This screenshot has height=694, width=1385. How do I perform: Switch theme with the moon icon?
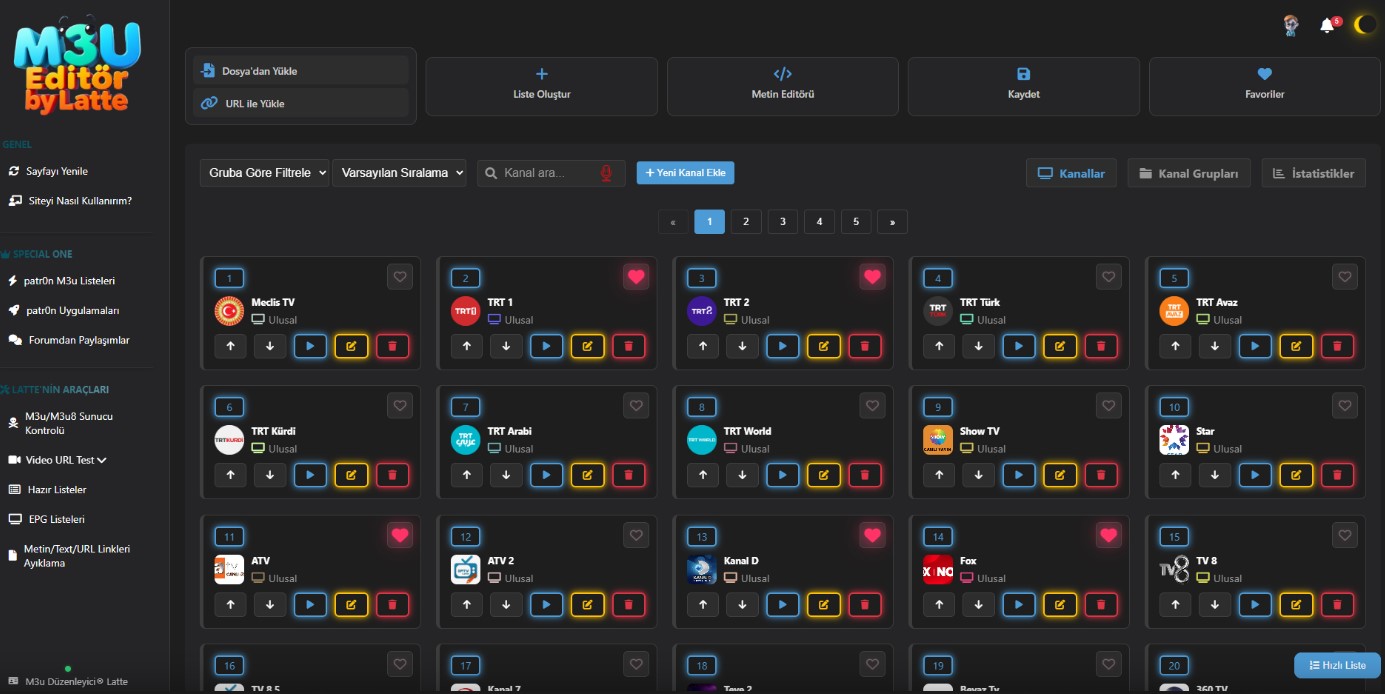(1364, 25)
